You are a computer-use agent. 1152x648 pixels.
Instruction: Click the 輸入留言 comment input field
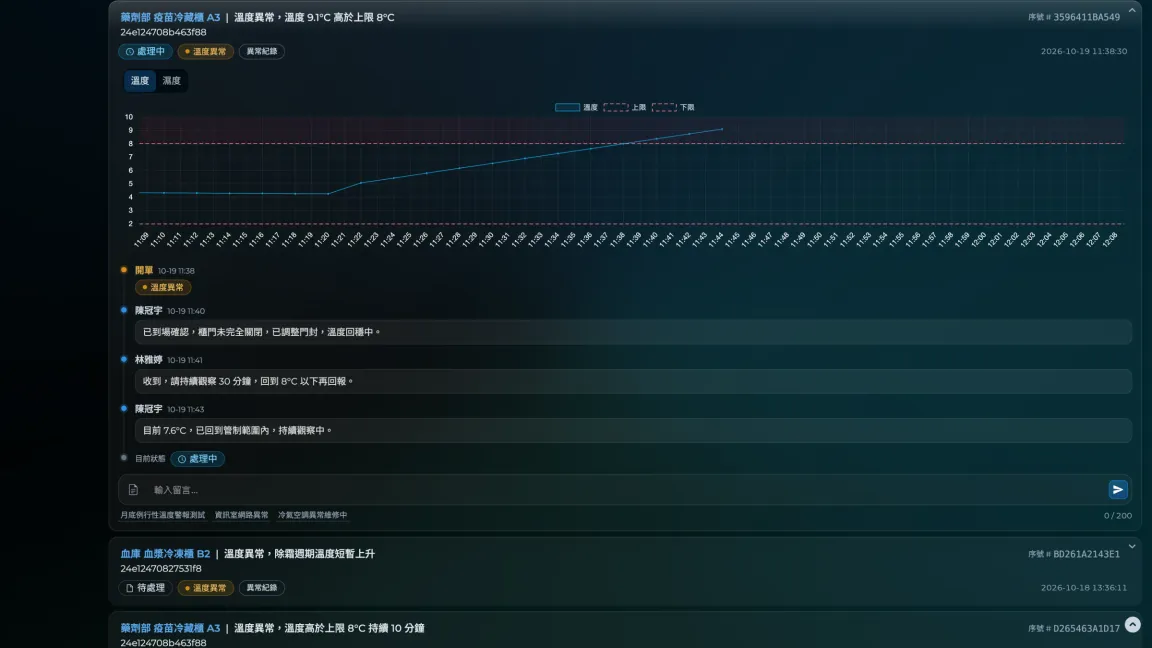tap(624, 489)
